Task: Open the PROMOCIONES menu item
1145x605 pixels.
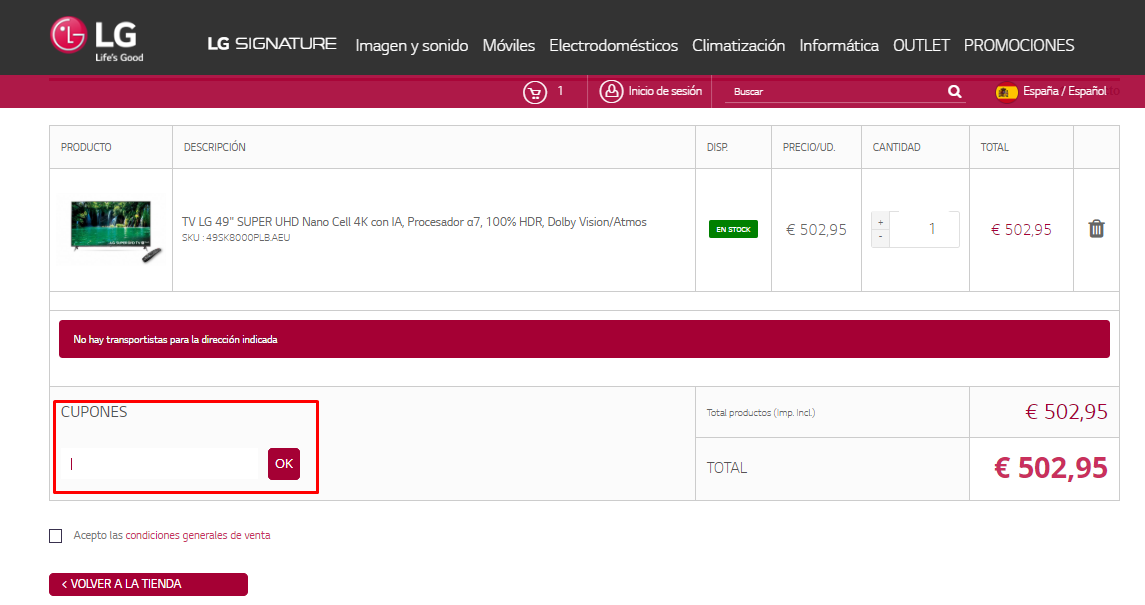Action: (x=1018, y=46)
